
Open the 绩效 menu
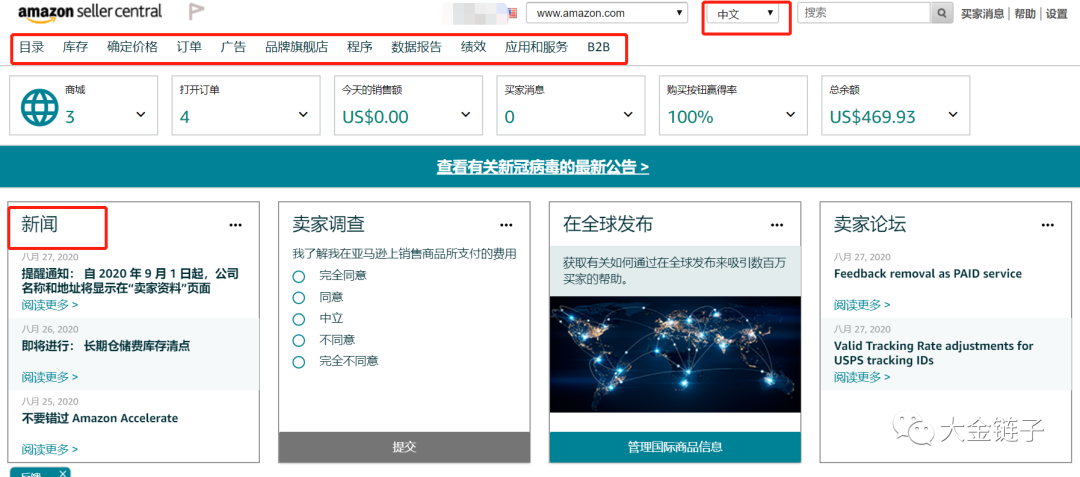(473, 47)
